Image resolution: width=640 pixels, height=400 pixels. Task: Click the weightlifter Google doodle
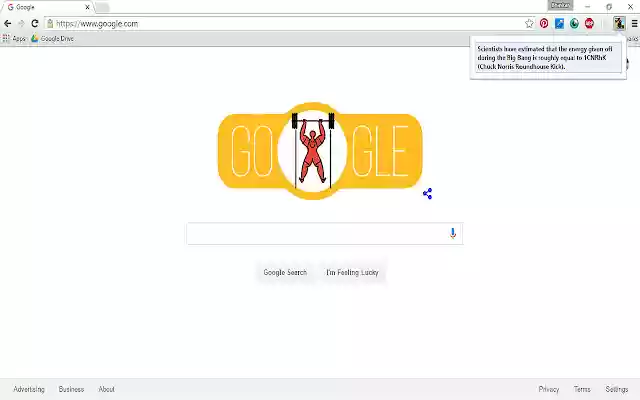click(x=320, y=151)
